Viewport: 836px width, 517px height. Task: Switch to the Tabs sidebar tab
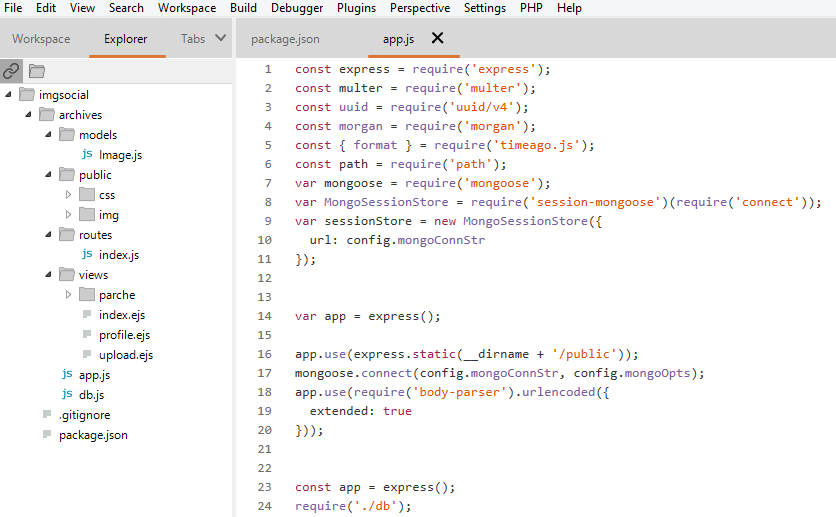point(192,39)
